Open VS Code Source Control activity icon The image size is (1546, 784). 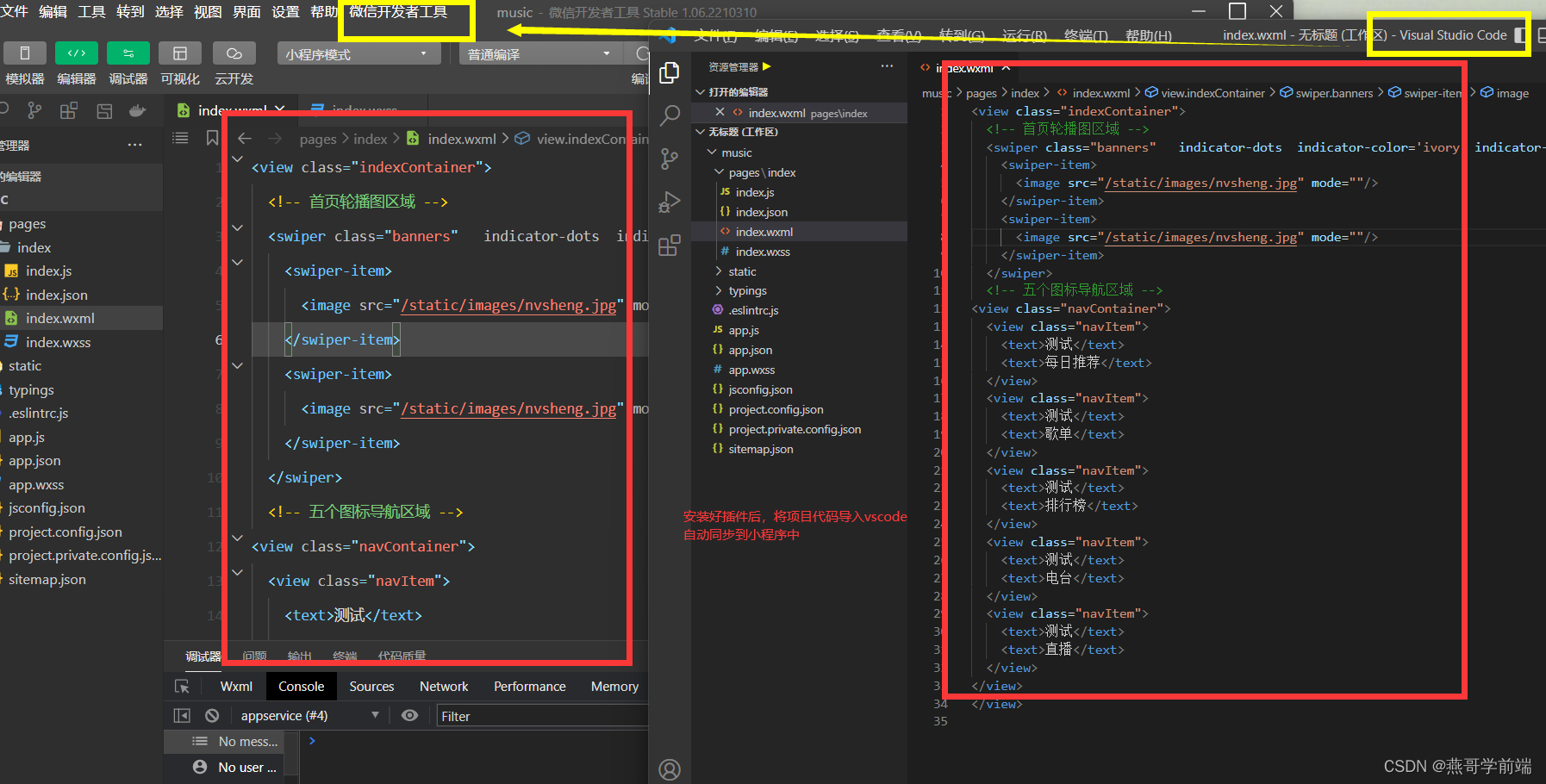point(670,159)
